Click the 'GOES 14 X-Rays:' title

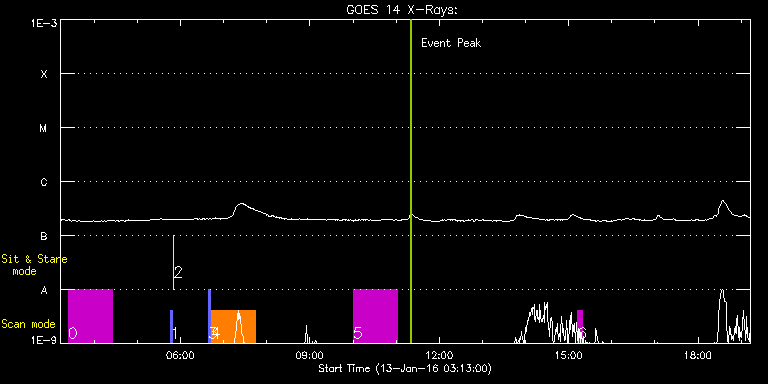(x=402, y=10)
